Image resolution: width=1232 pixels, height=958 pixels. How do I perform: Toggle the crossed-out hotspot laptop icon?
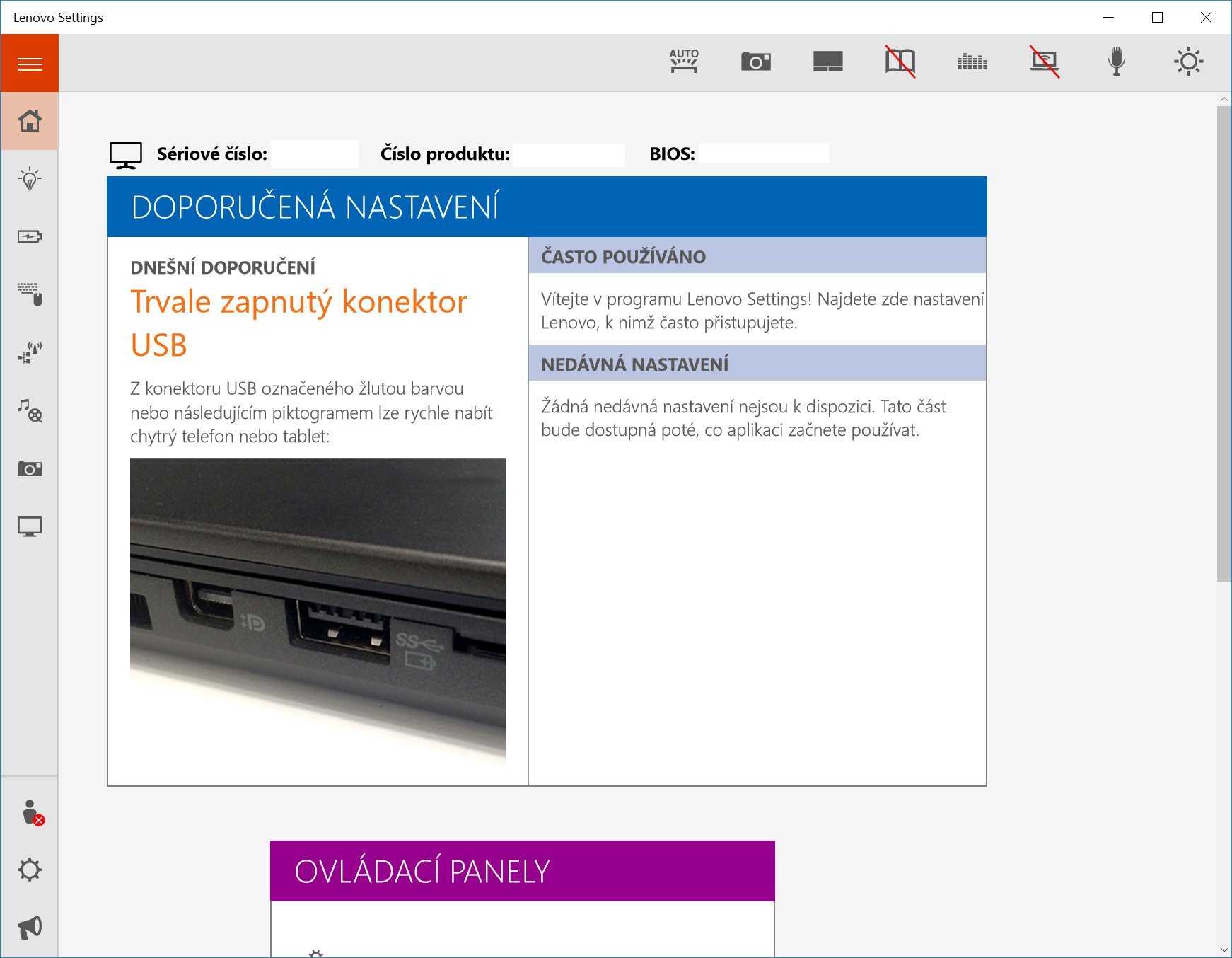click(1045, 62)
